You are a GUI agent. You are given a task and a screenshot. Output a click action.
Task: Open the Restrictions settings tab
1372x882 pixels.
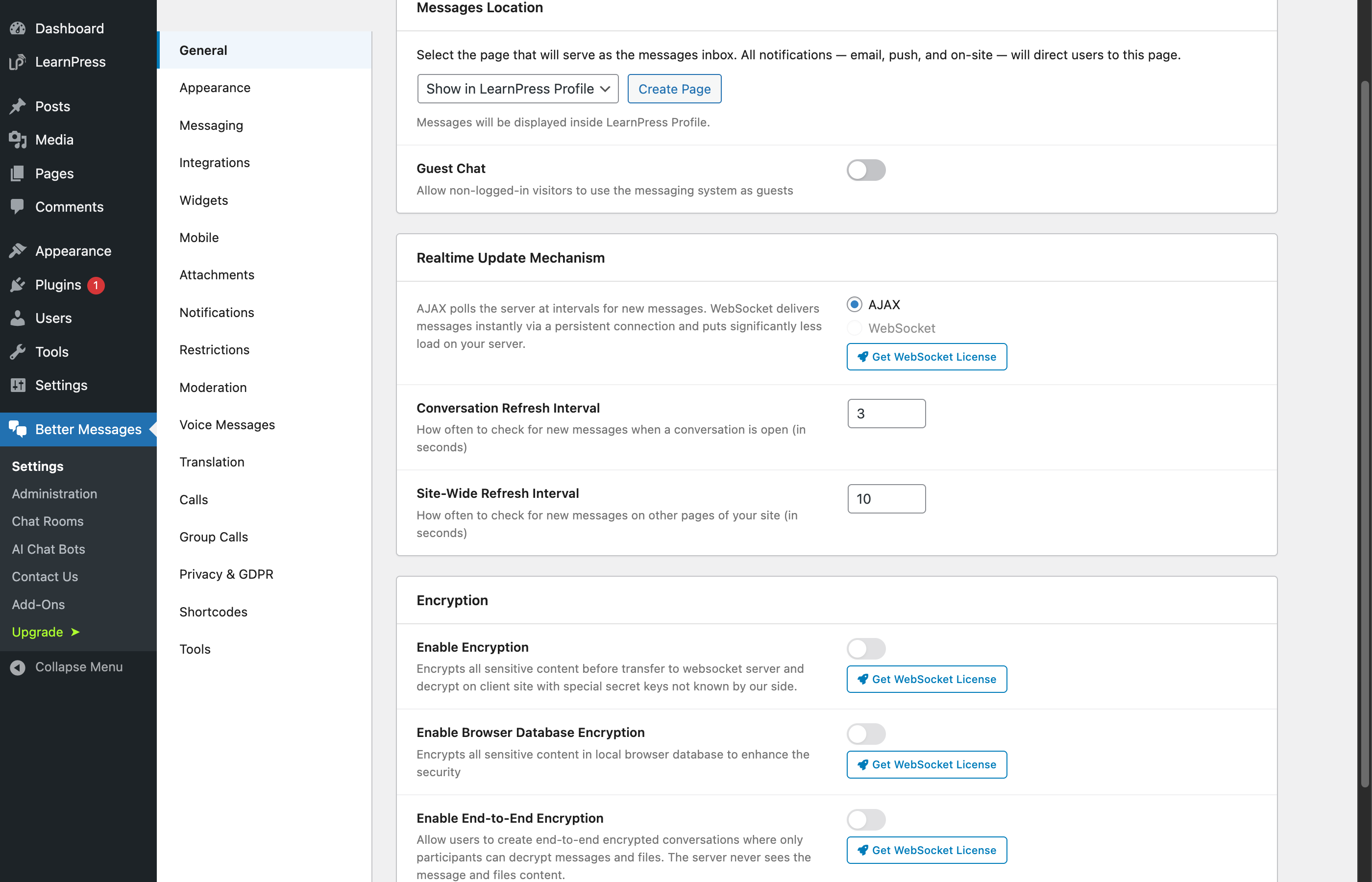click(265, 349)
